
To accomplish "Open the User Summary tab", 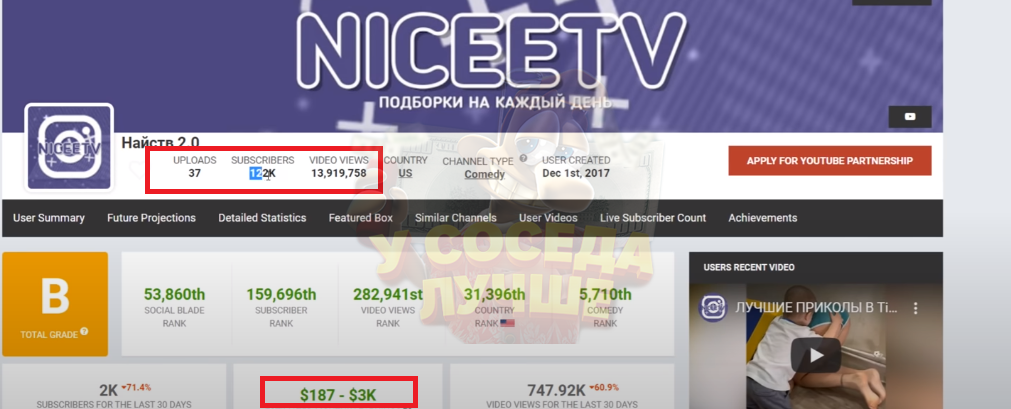I will (49, 218).
